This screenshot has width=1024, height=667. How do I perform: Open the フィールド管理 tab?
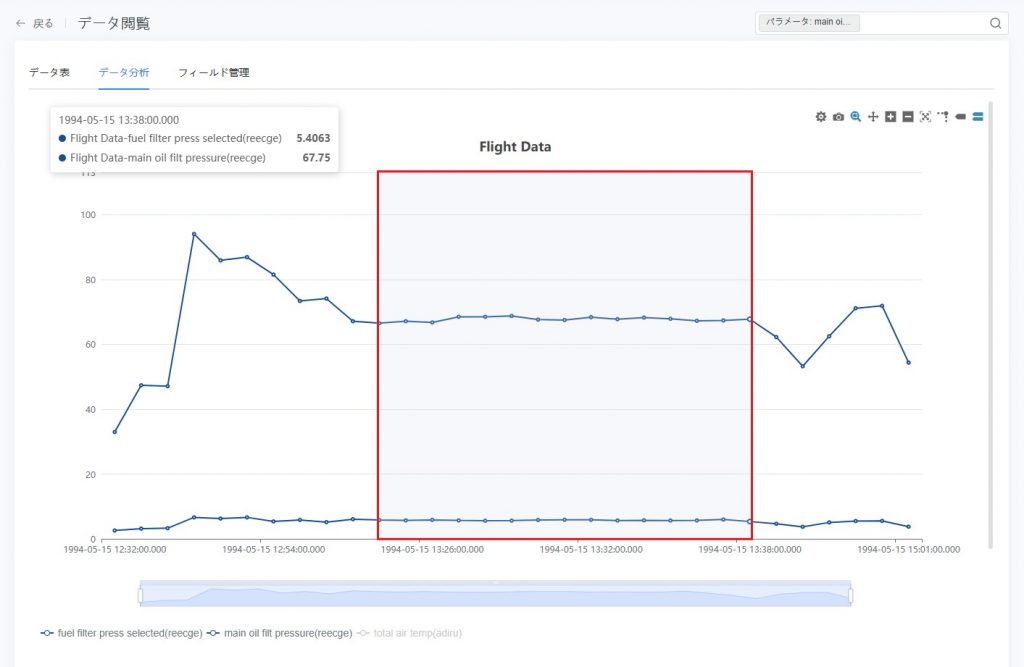pos(213,73)
